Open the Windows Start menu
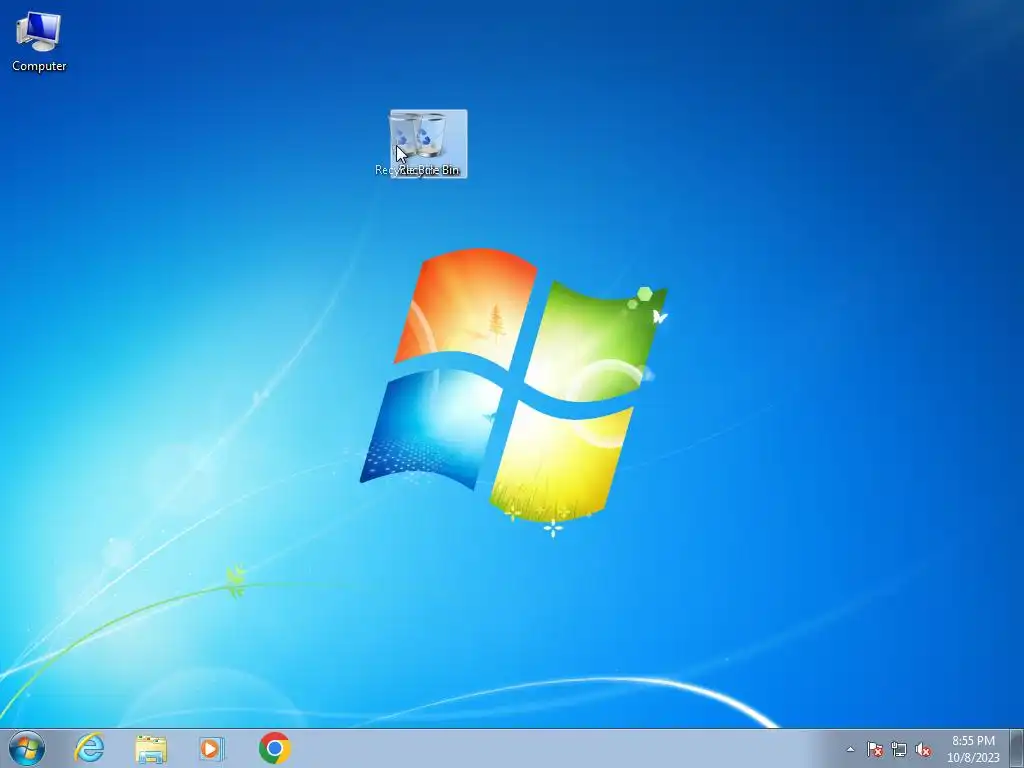 (x=27, y=748)
